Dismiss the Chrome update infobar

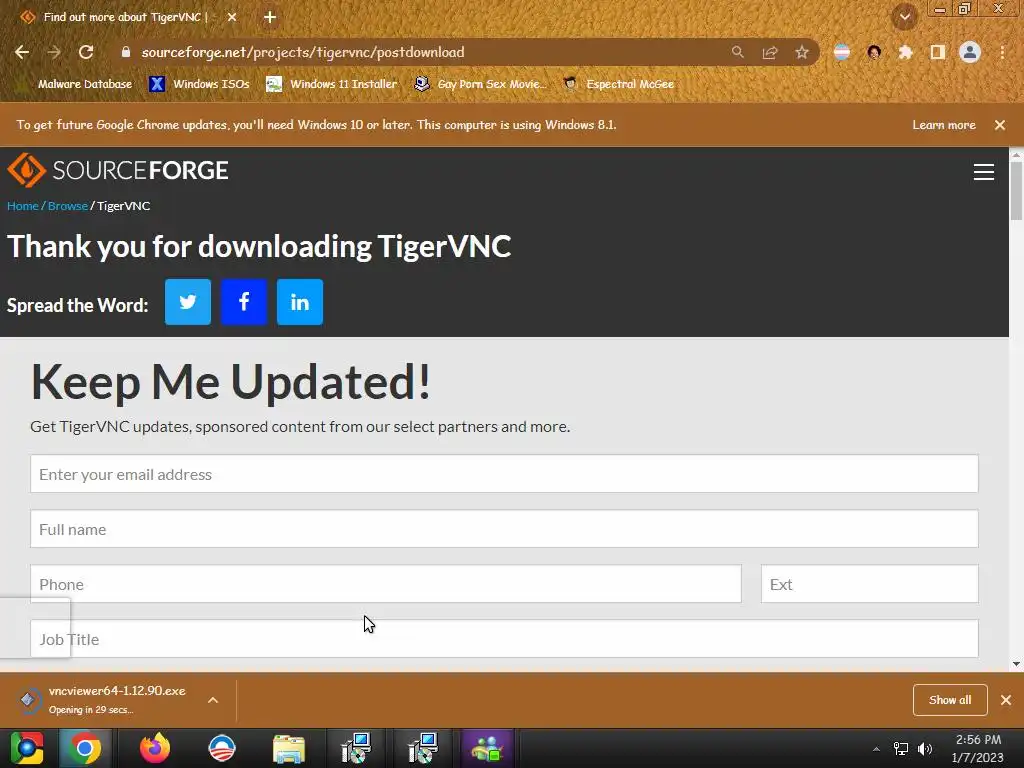click(1000, 125)
